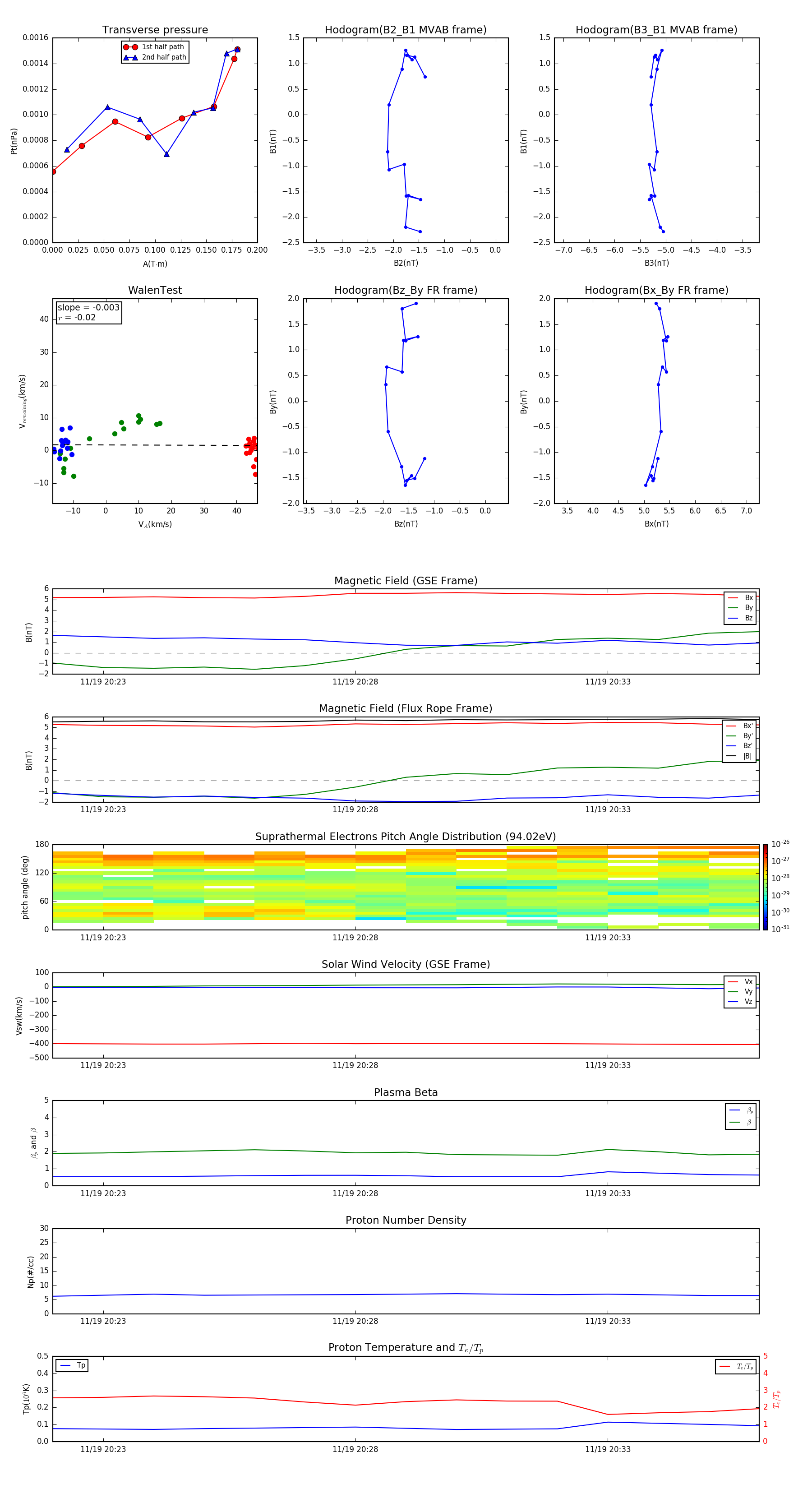This screenshot has width=812, height=1489.
Task: Click 'Solar Wind Velocity (GSE Frame)' title
Action: pos(406,965)
